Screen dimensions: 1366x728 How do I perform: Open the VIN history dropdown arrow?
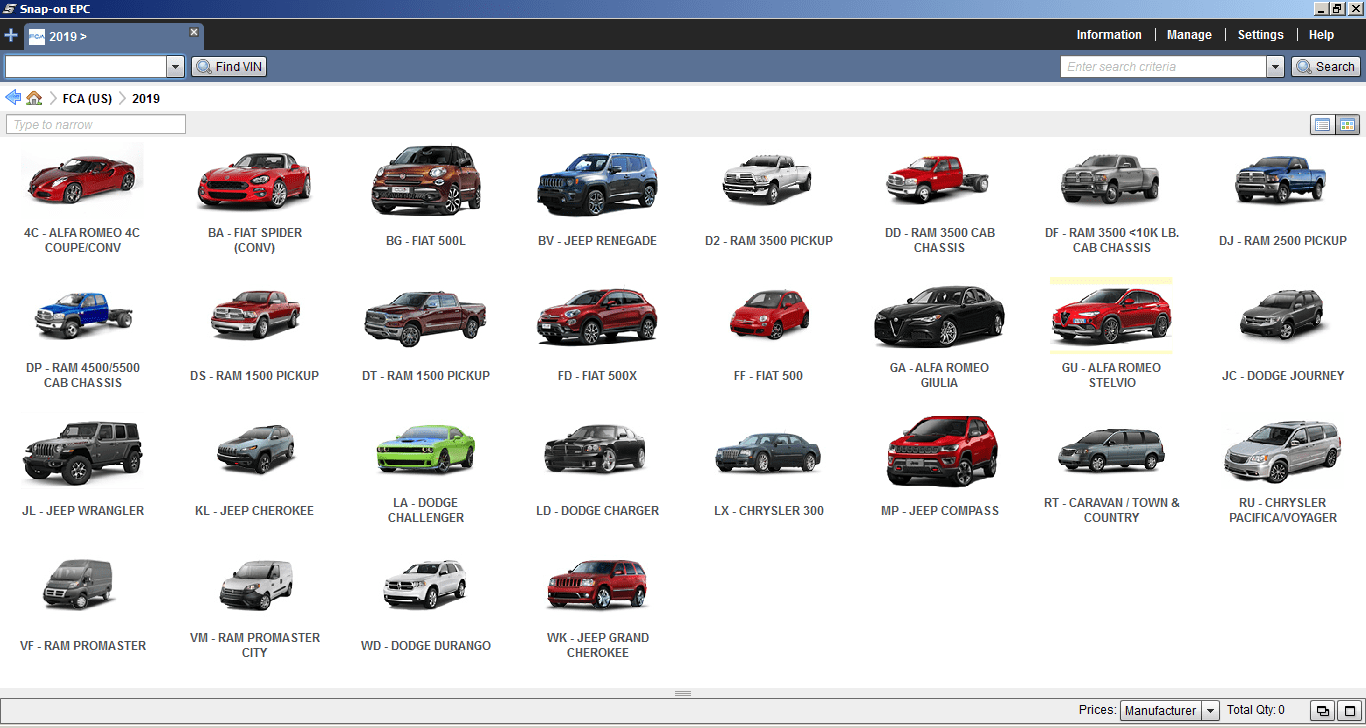pos(176,66)
